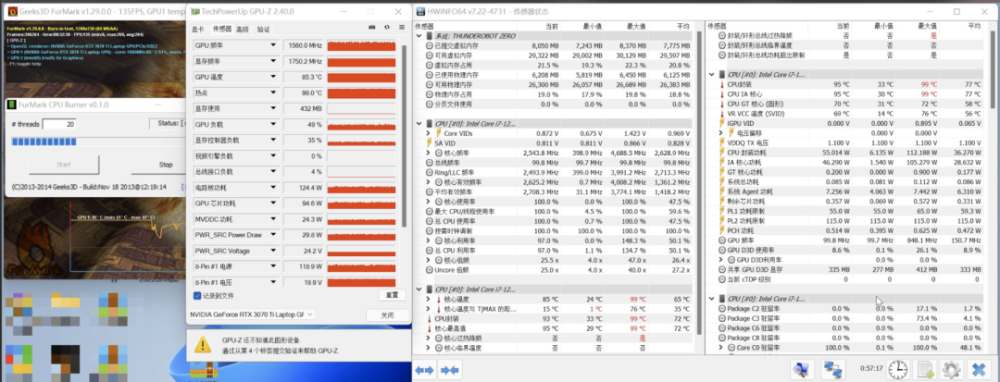Click lightning icon beside SA VID
This screenshot has height=382, width=1000.
[x=429, y=143]
